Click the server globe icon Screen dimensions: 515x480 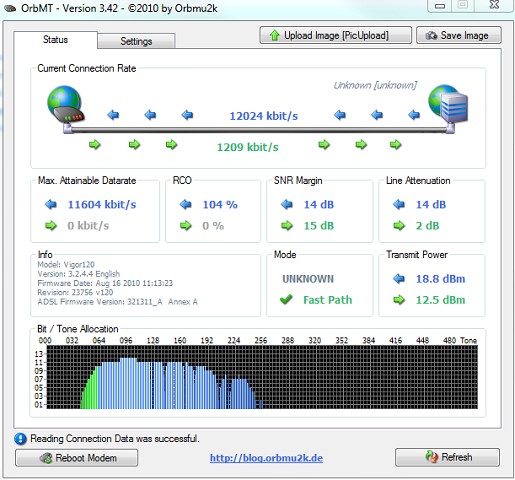pyautogui.click(x=448, y=104)
